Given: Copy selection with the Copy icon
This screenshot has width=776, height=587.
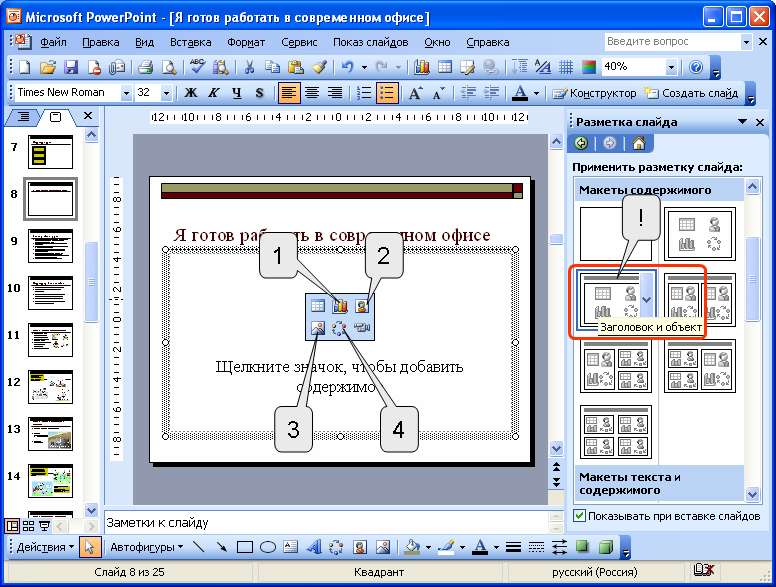Looking at the screenshot, I should click(272, 67).
